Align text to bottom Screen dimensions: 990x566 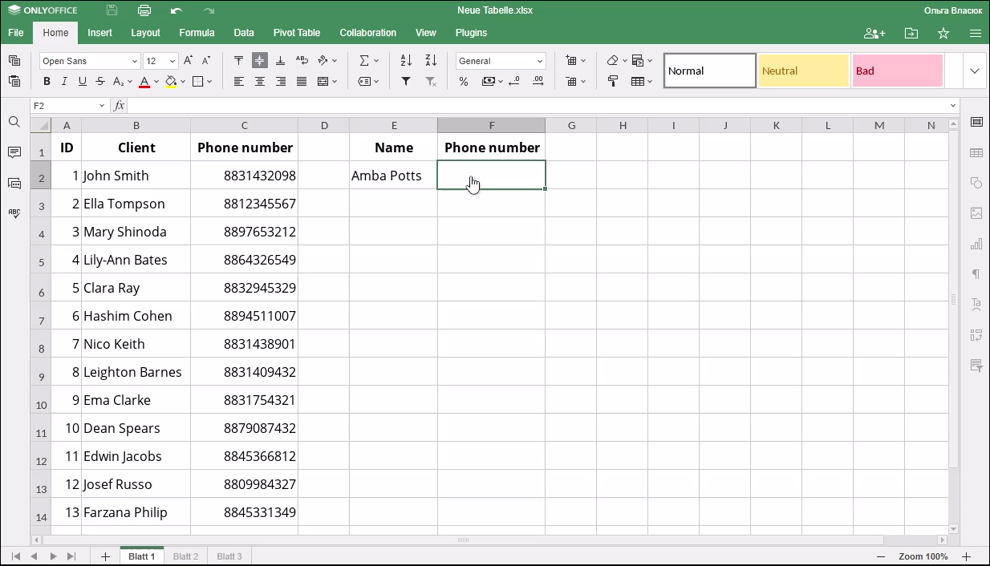coord(280,61)
